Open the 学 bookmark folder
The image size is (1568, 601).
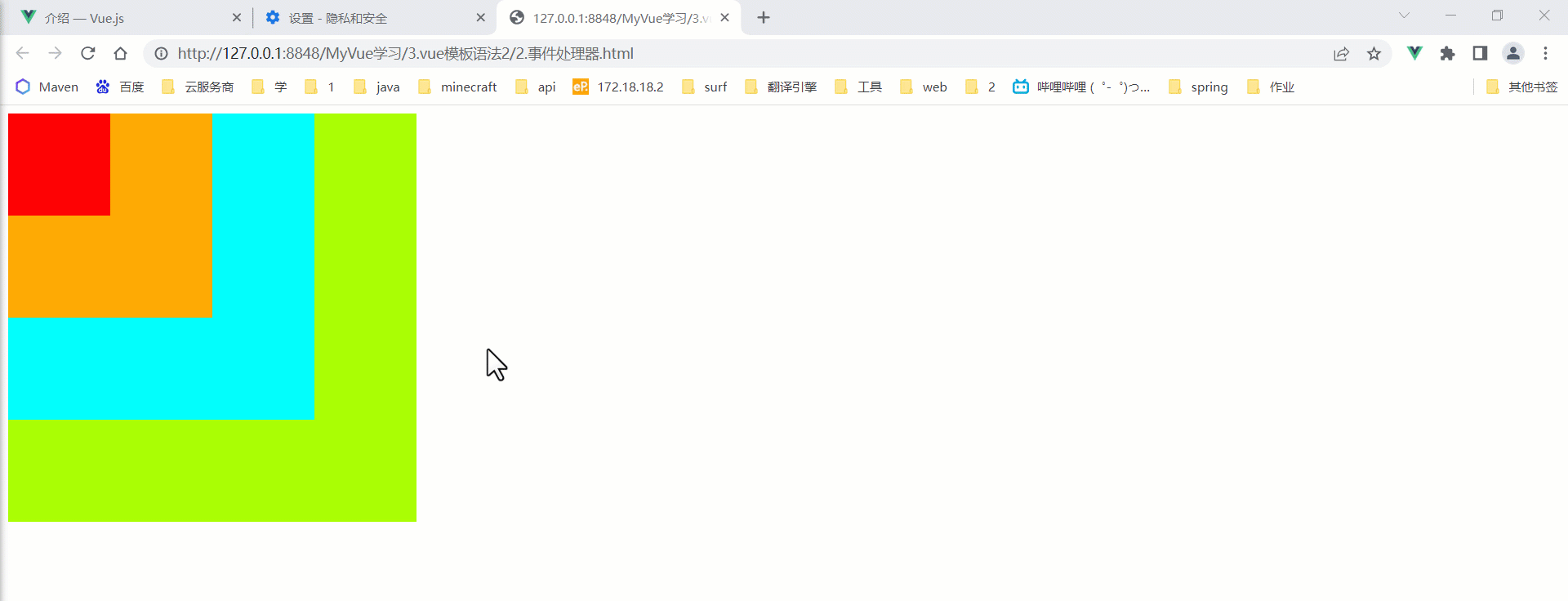(x=269, y=87)
